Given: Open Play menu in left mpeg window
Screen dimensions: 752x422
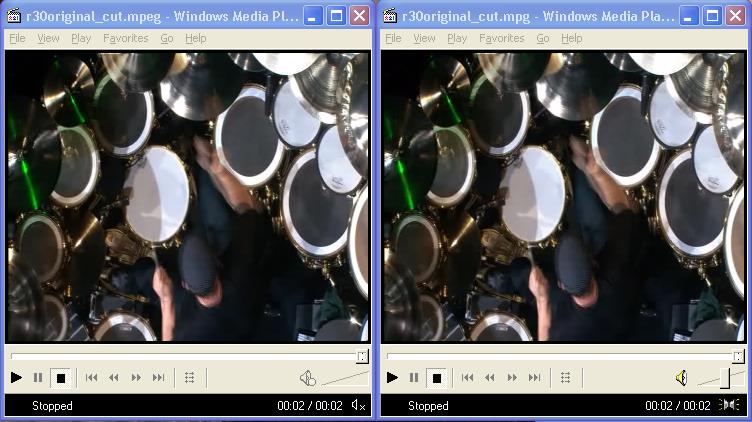Looking at the screenshot, I should tap(81, 38).
